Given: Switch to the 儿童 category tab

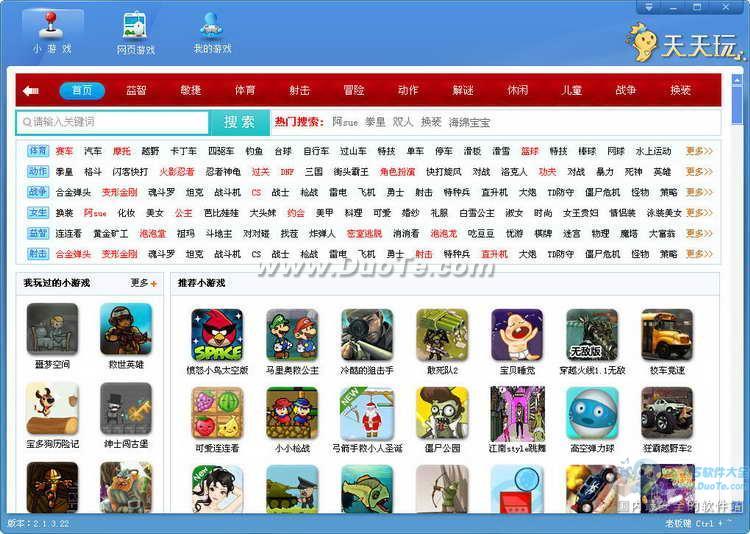Looking at the screenshot, I should [572, 90].
